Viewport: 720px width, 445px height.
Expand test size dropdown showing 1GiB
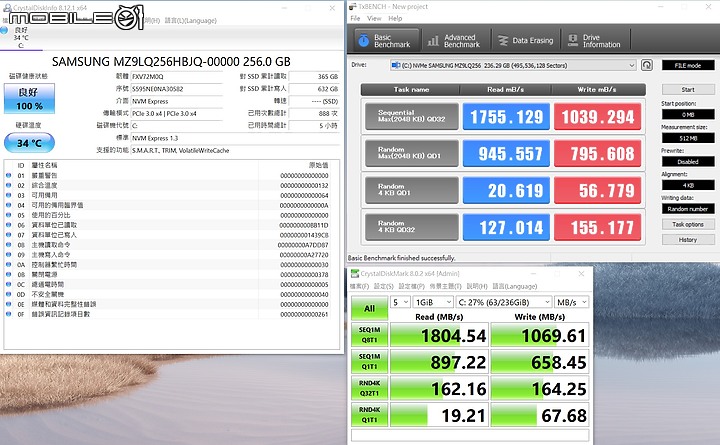[433, 302]
